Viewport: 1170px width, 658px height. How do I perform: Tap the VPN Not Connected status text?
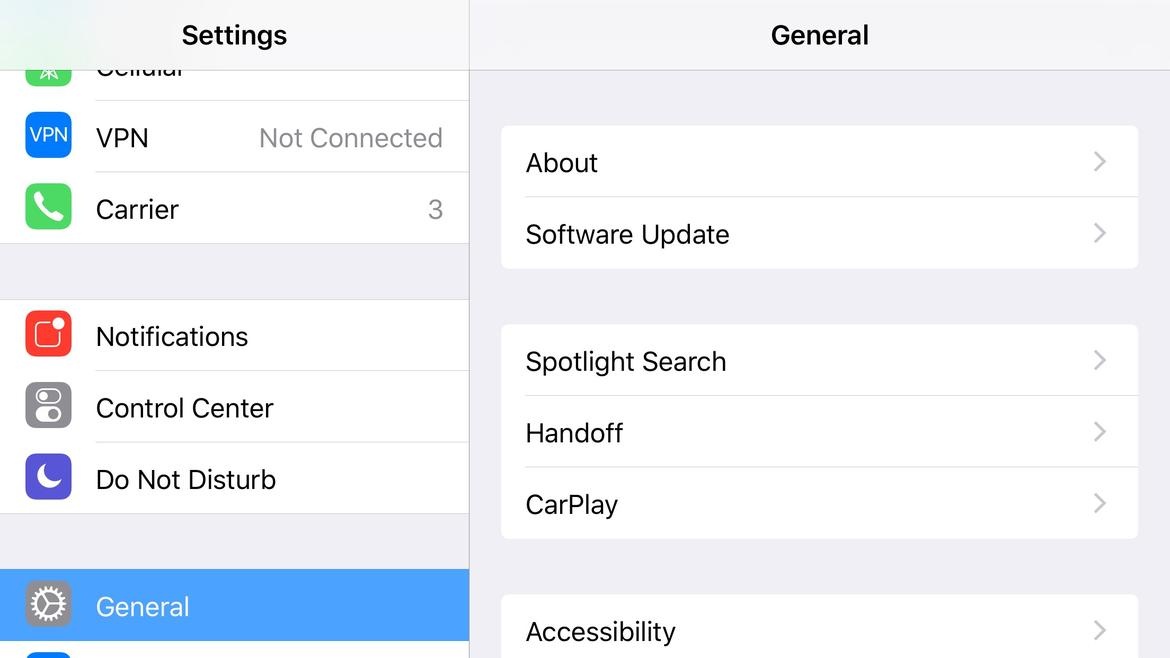350,138
